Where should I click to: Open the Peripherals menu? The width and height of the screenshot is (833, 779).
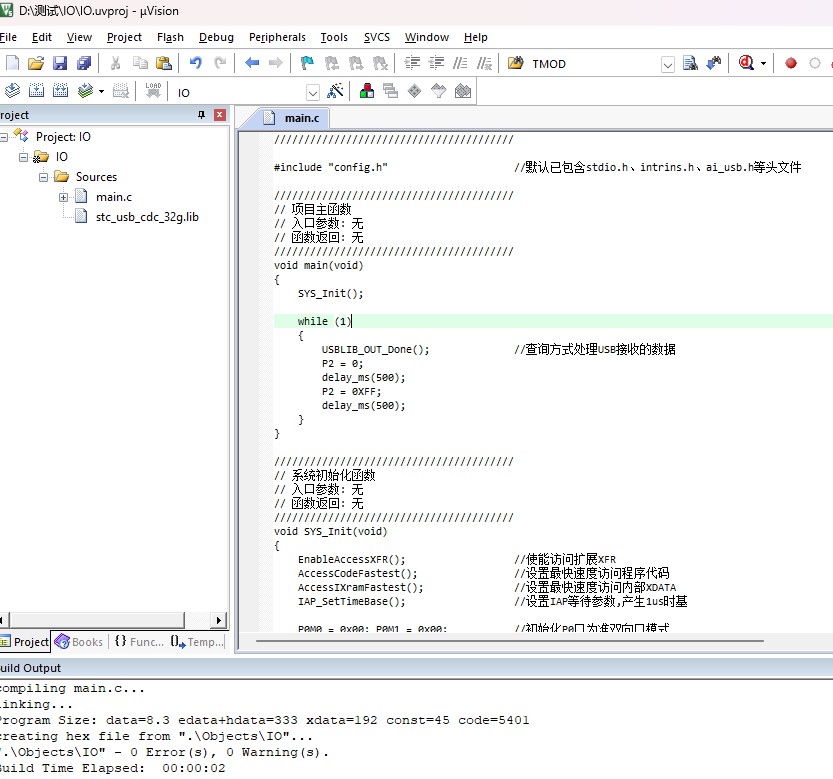(x=277, y=37)
